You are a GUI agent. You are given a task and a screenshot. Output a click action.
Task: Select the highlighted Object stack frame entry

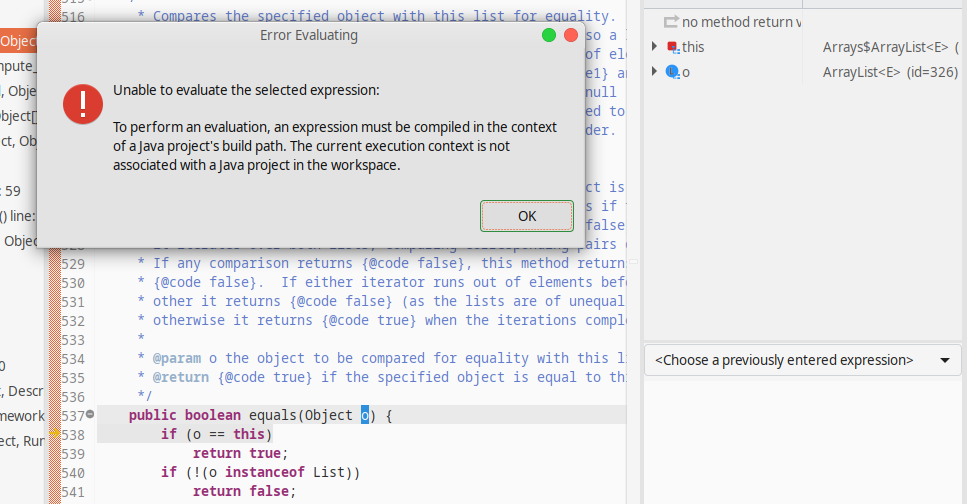coord(18,41)
